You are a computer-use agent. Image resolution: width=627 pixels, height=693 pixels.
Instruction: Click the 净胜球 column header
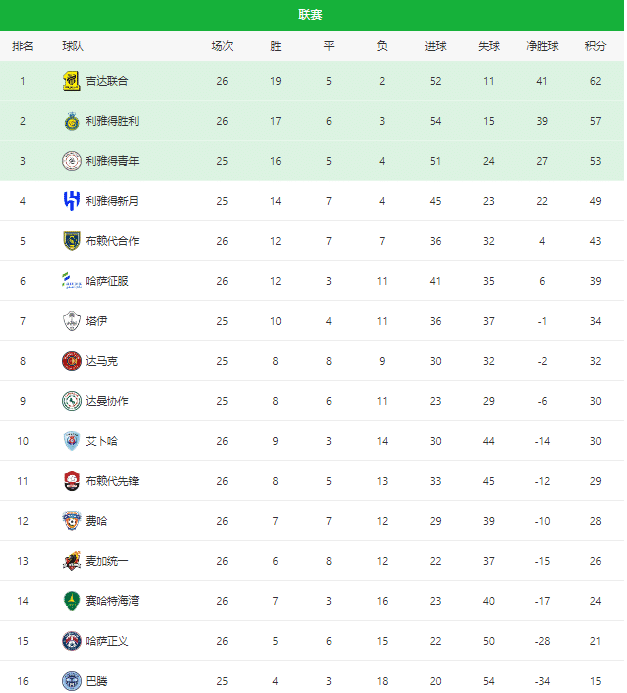[x=542, y=46]
